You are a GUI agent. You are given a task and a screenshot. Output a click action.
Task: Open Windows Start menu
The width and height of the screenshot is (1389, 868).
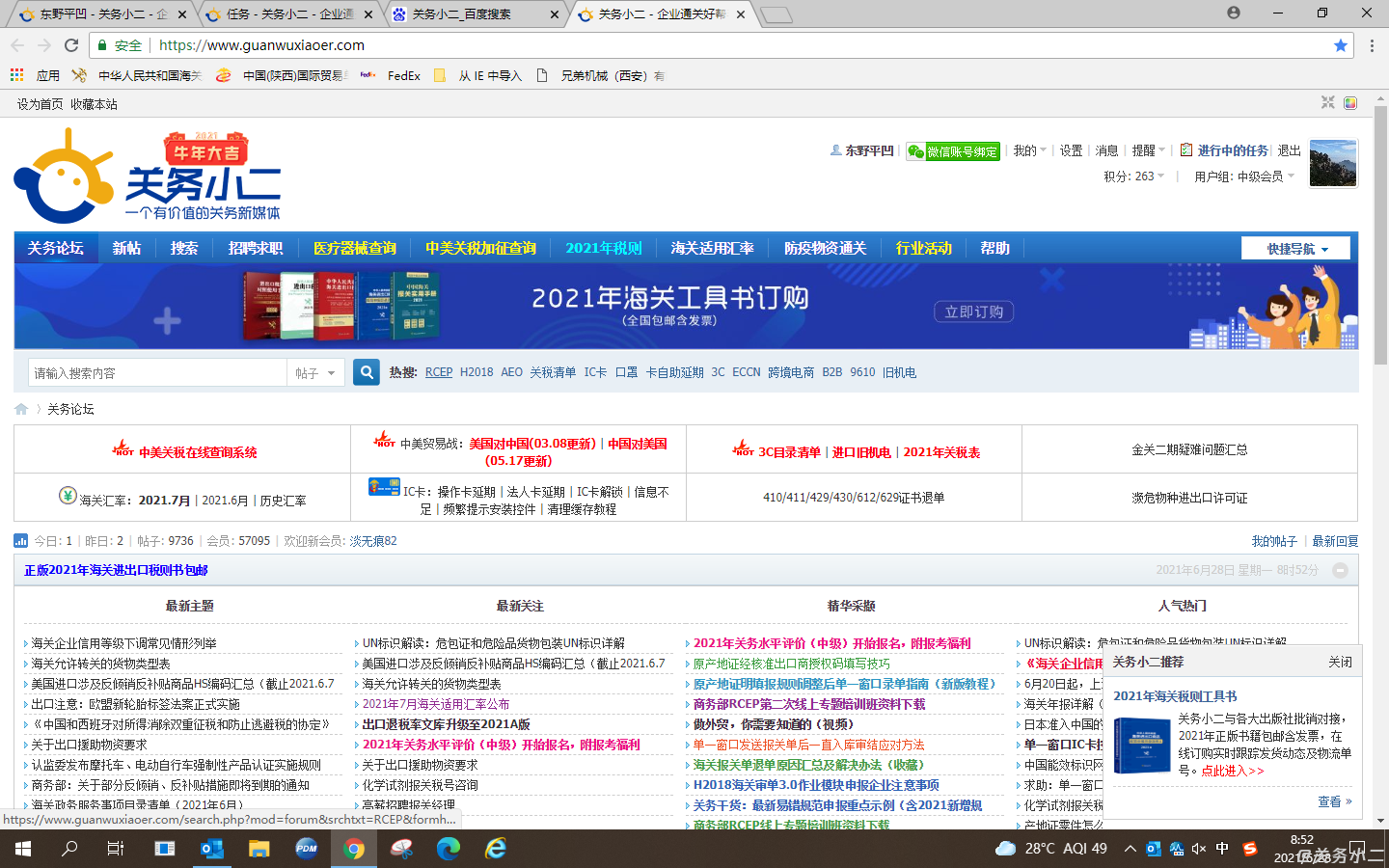tap(22, 849)
